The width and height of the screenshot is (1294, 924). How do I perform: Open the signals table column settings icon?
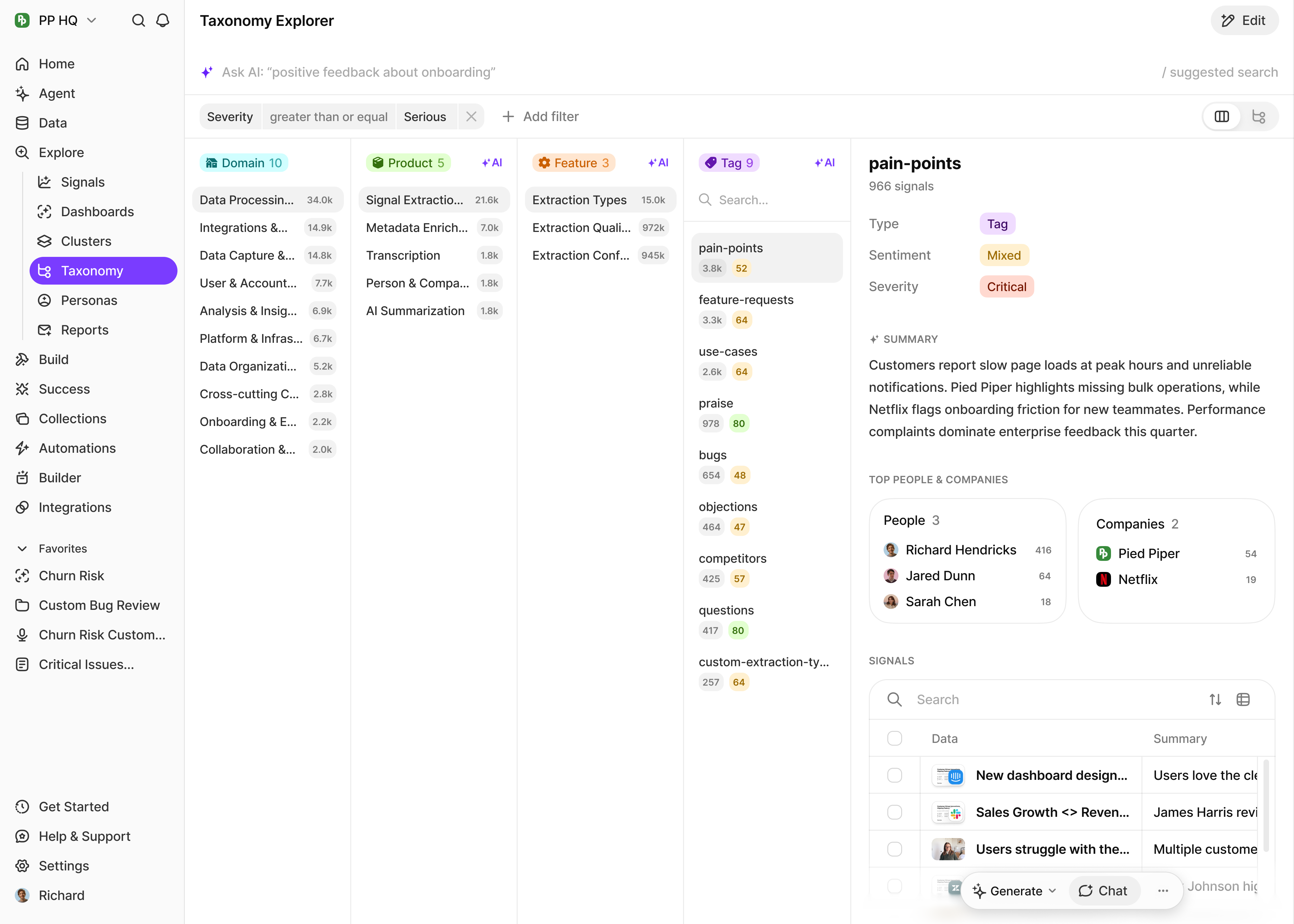pyautogui.click(x=1243, y=699)
